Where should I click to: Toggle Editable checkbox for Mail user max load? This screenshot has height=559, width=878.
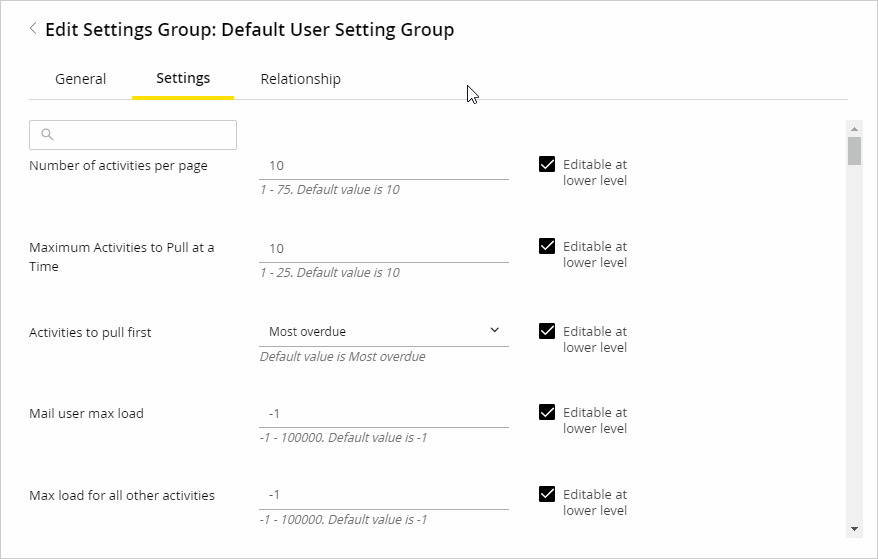547,412
